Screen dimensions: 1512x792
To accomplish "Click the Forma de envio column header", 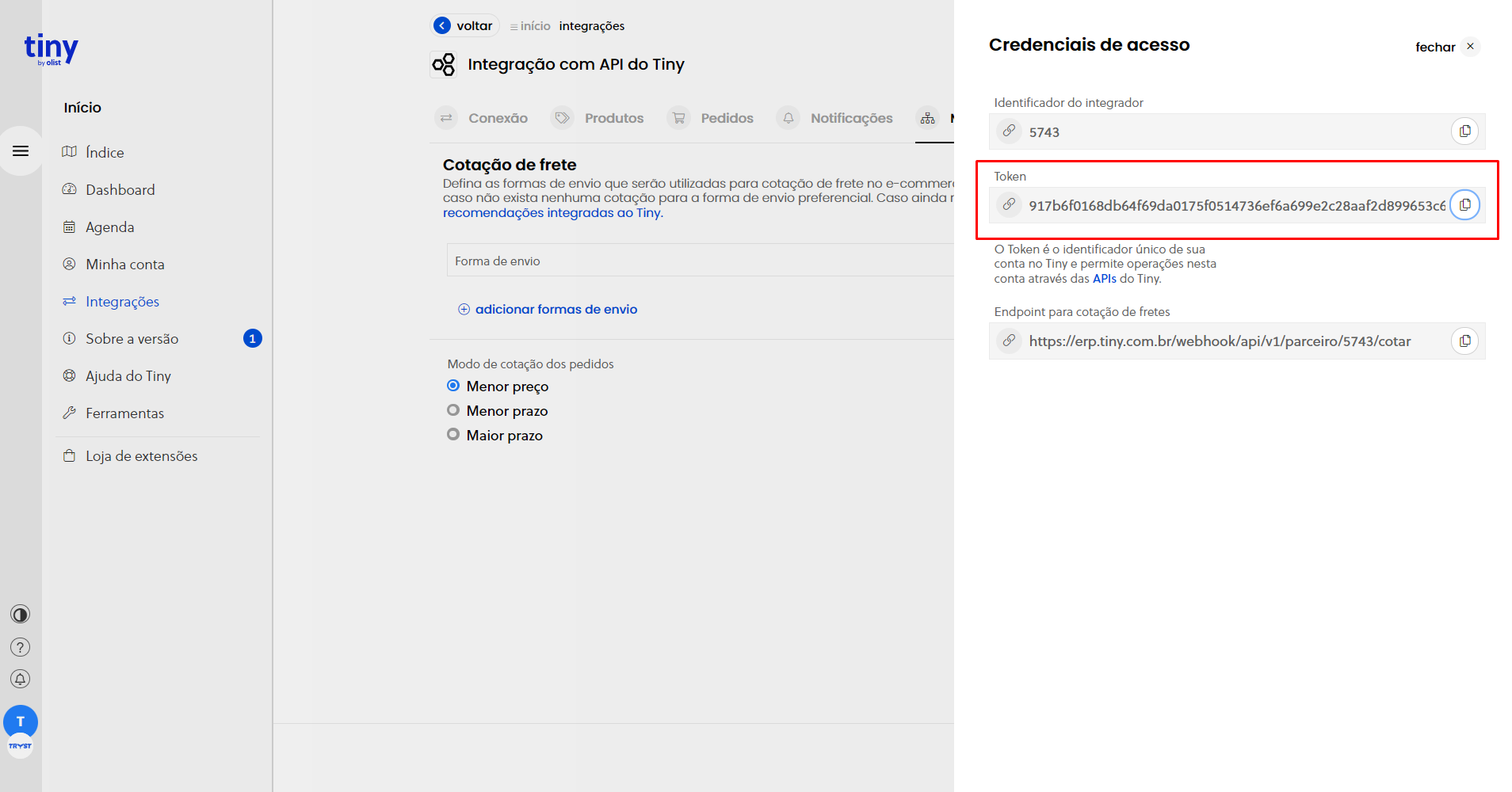I will [x=498, y=261].
